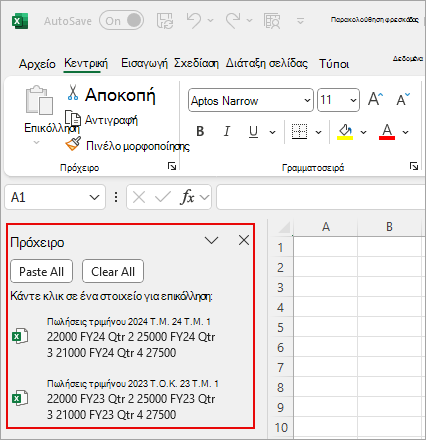The height and width of the screenshot is (440, 426).
Task: Open the fill color dropdown arrow
Action: point(364,132)
